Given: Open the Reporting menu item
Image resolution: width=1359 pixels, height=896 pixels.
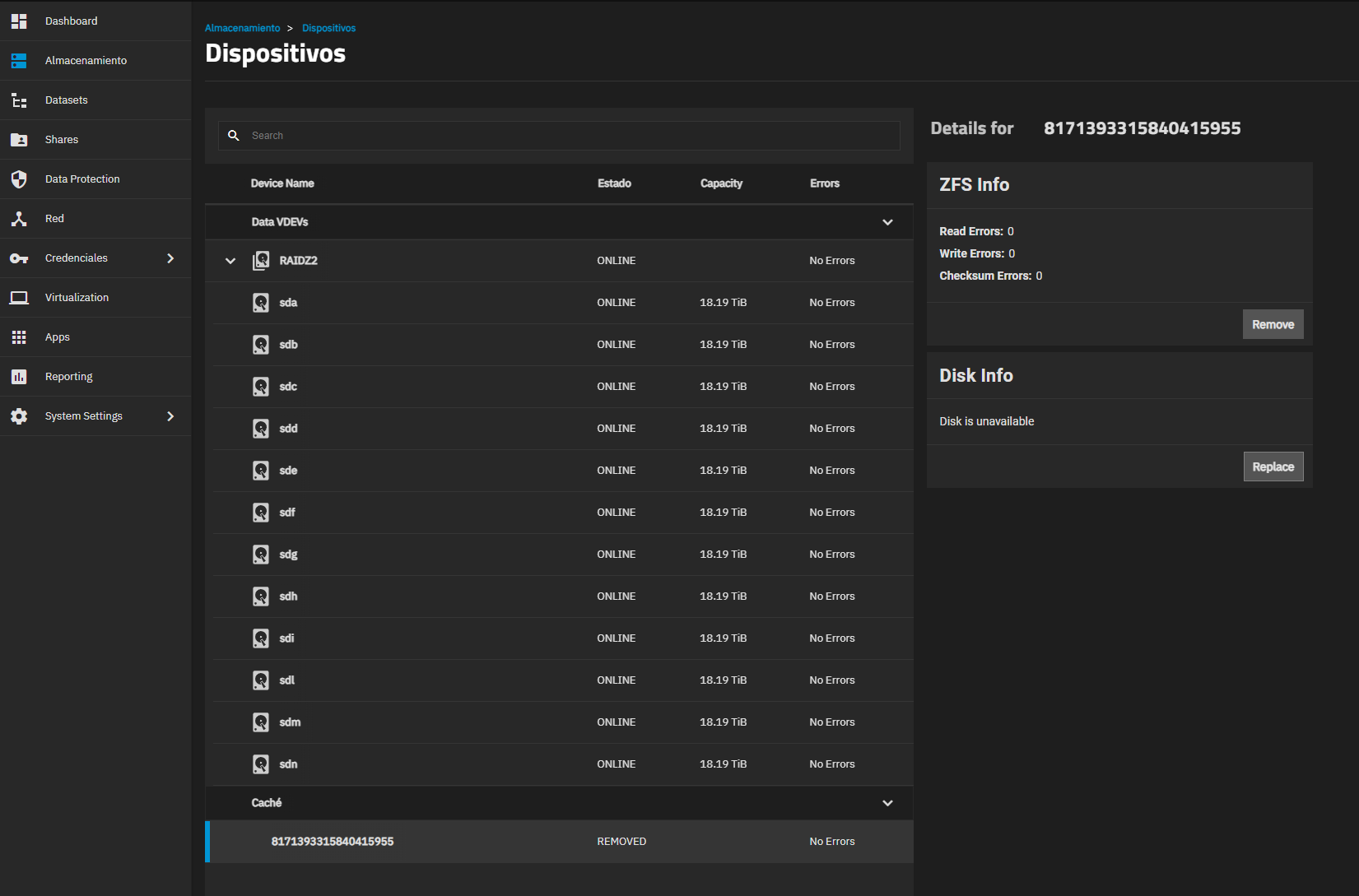Looking at the screenshot, I should click(x=95, y=377).
